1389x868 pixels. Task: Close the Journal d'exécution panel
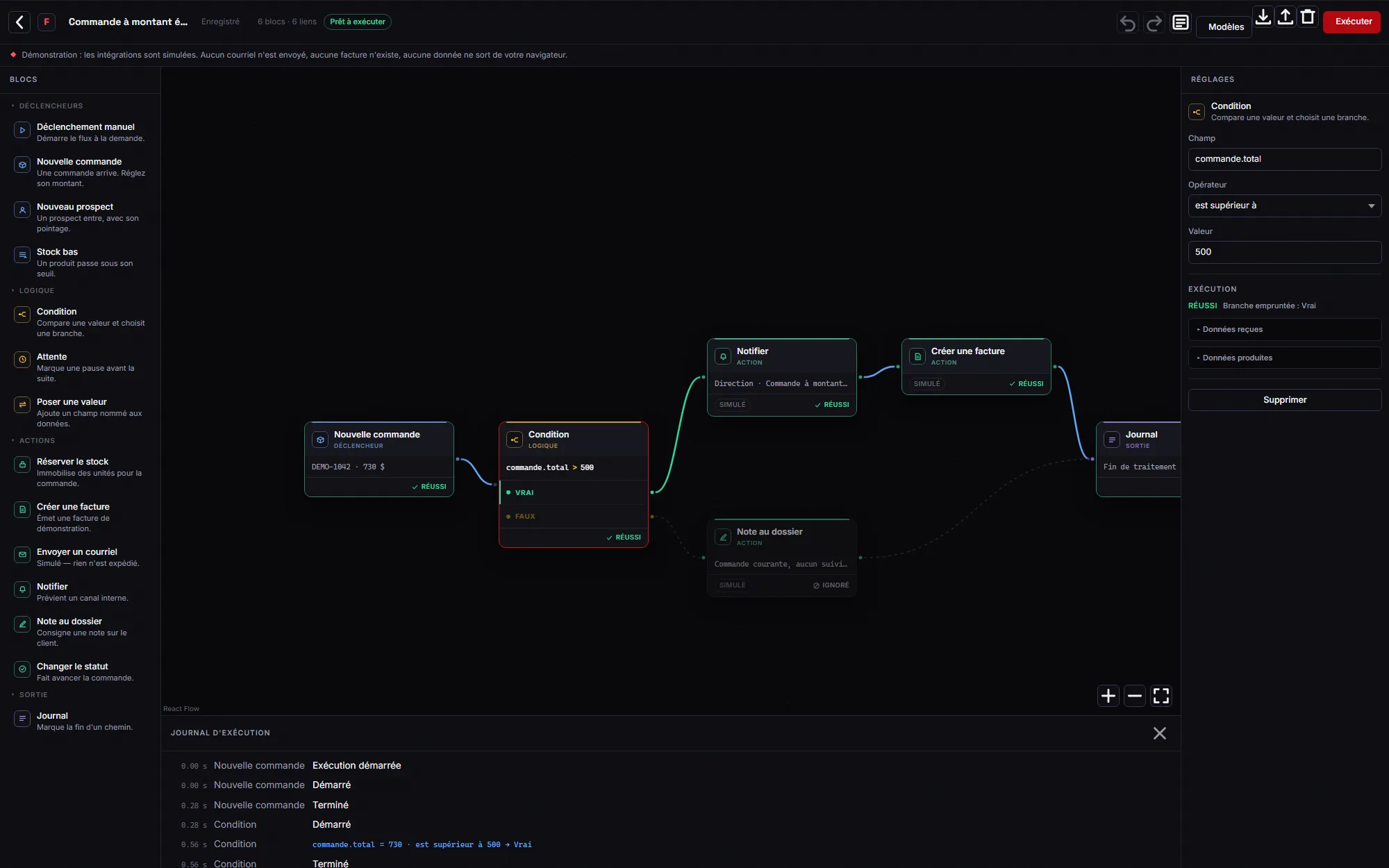pyautogui.click(x=1159, y=733)
